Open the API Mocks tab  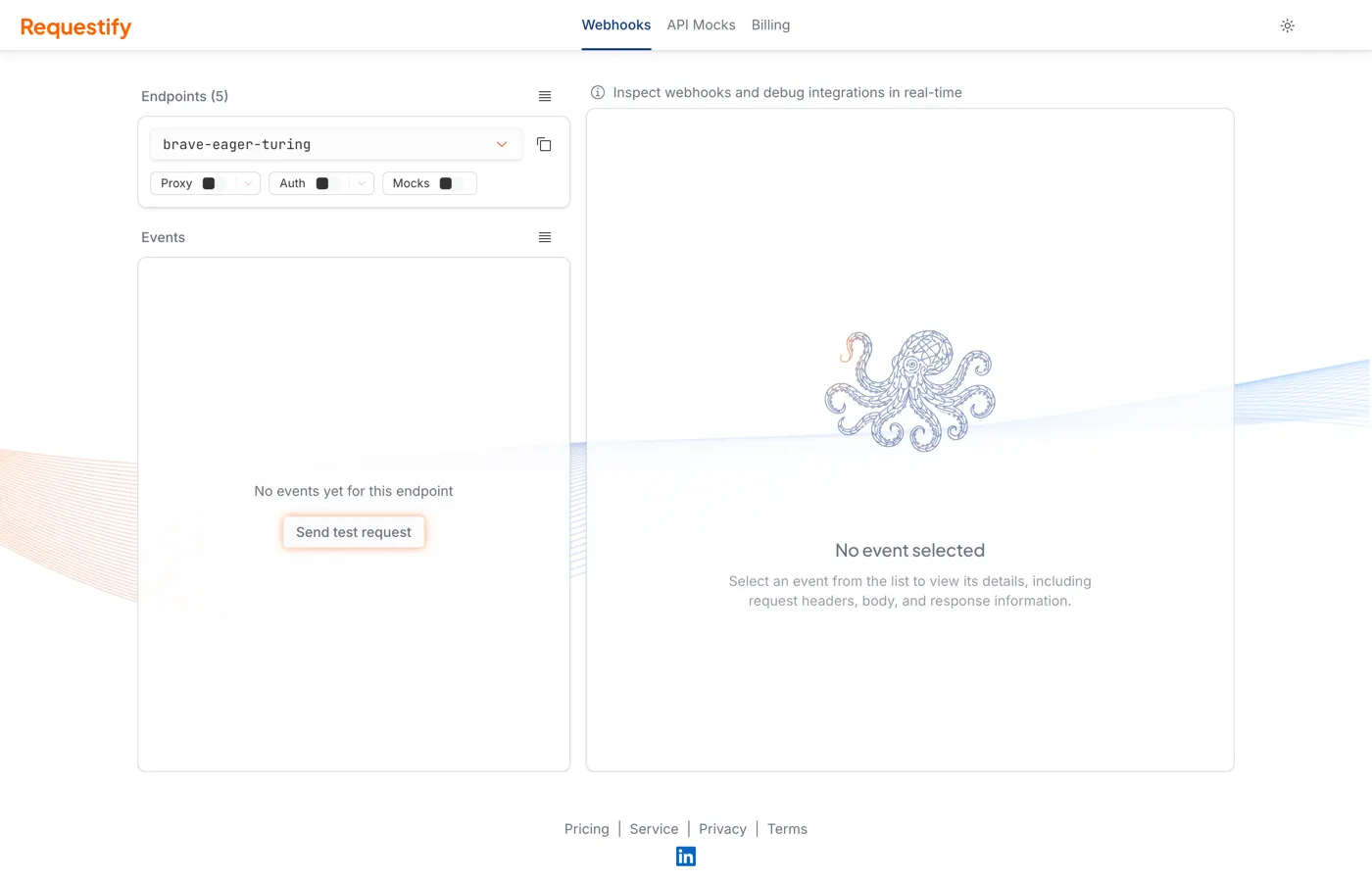coord(701,25)
